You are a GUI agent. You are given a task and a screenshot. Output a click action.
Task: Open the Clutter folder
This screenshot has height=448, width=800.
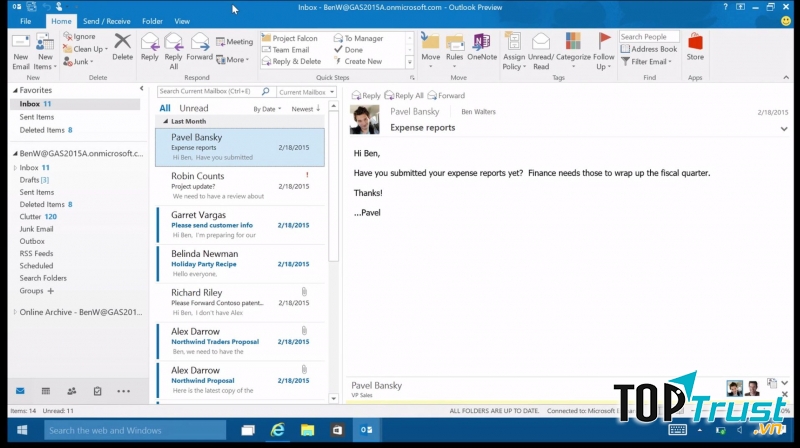pyautogui.click(x=38, y=216)
